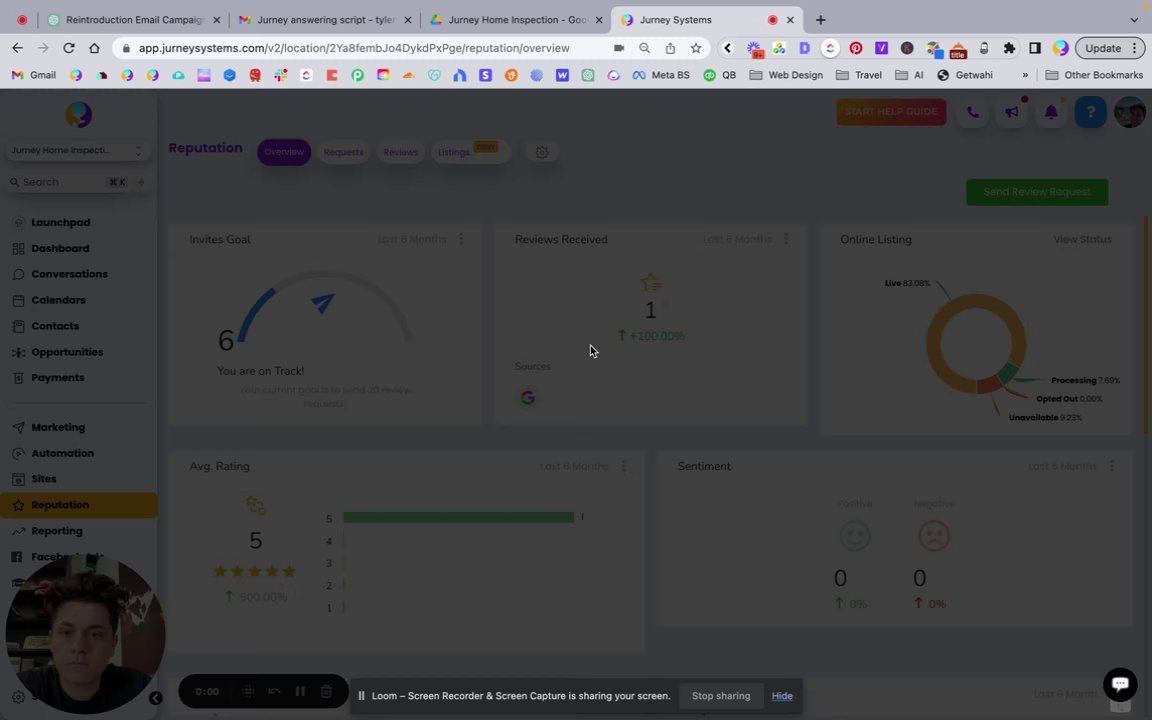Switch to the Reviews tab
The width and height of the screenshot is (1152, 720).
point(400,152)
